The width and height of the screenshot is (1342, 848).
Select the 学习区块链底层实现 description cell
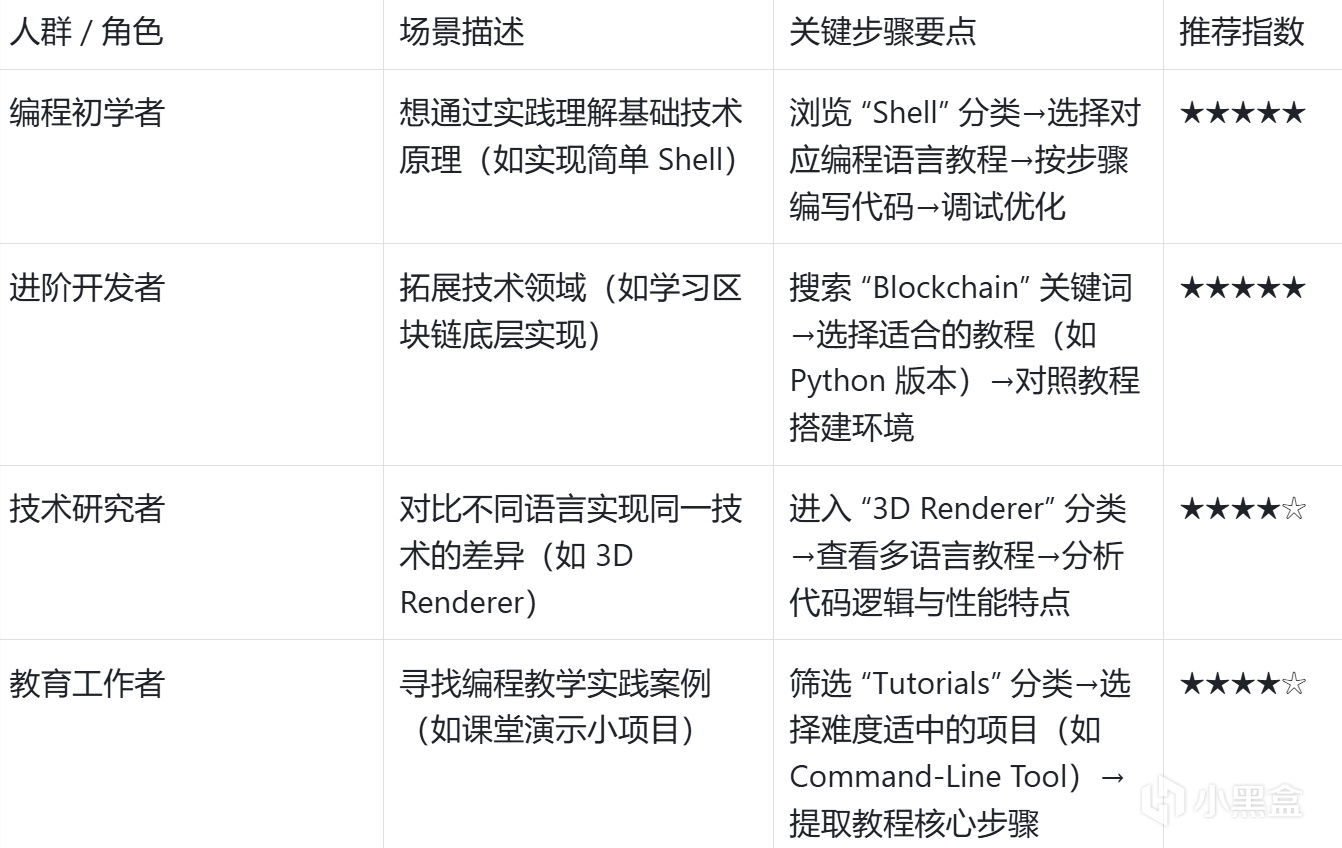pyautogui.click(x=571, y=311)
